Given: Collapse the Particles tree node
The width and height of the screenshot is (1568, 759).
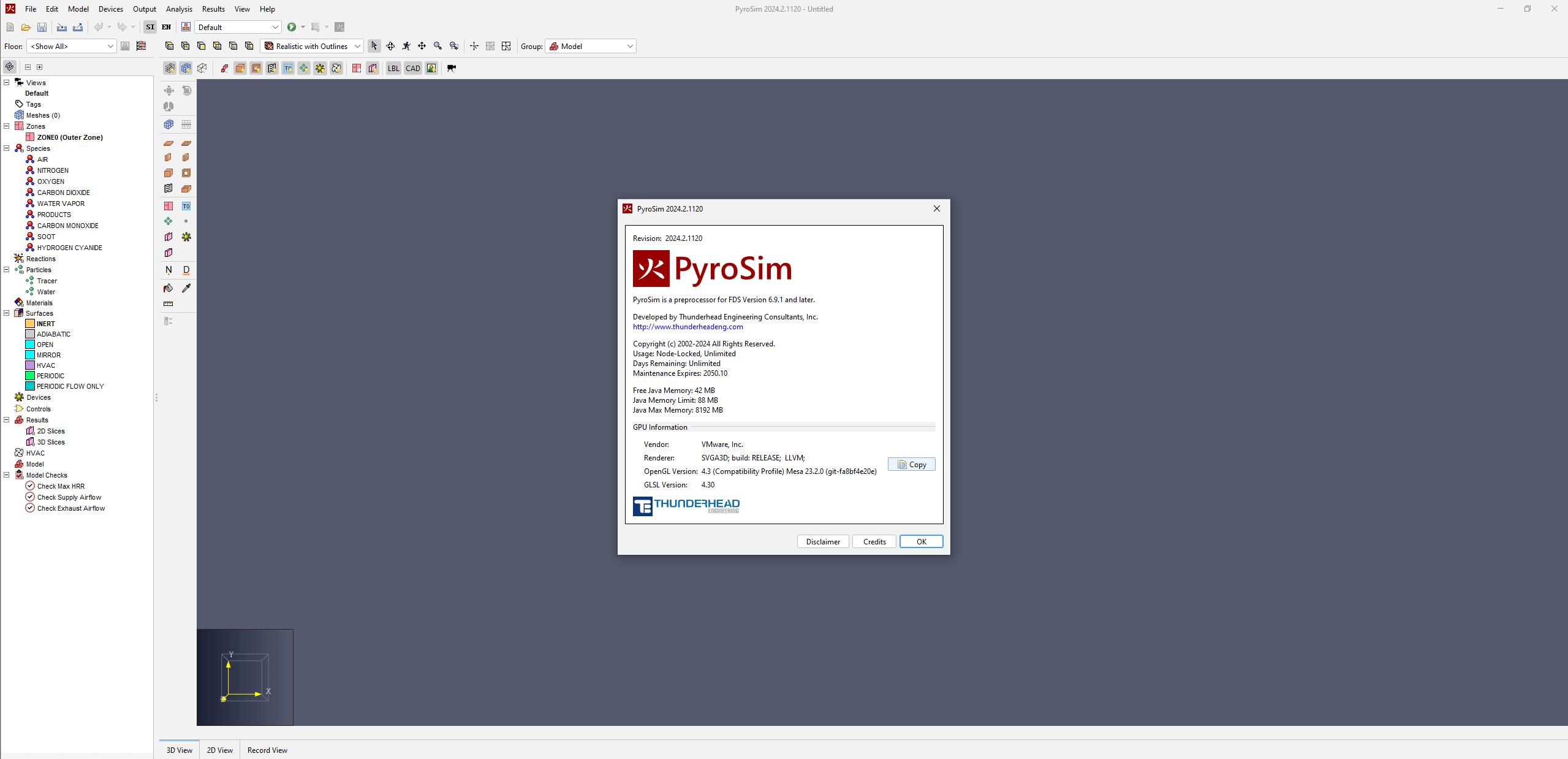Looking at the screenshot, I should click(7, 270).
